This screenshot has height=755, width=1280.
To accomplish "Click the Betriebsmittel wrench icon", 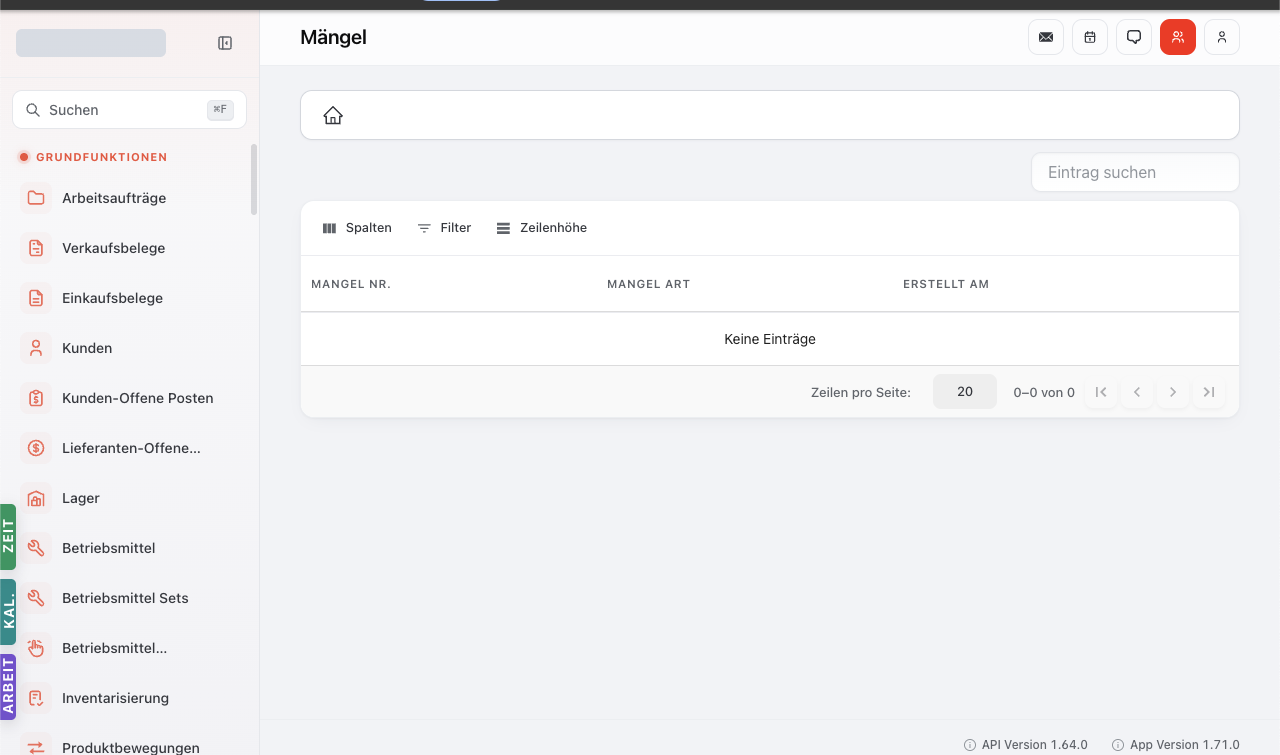I will pyautogui.click(x=36, y=548).
